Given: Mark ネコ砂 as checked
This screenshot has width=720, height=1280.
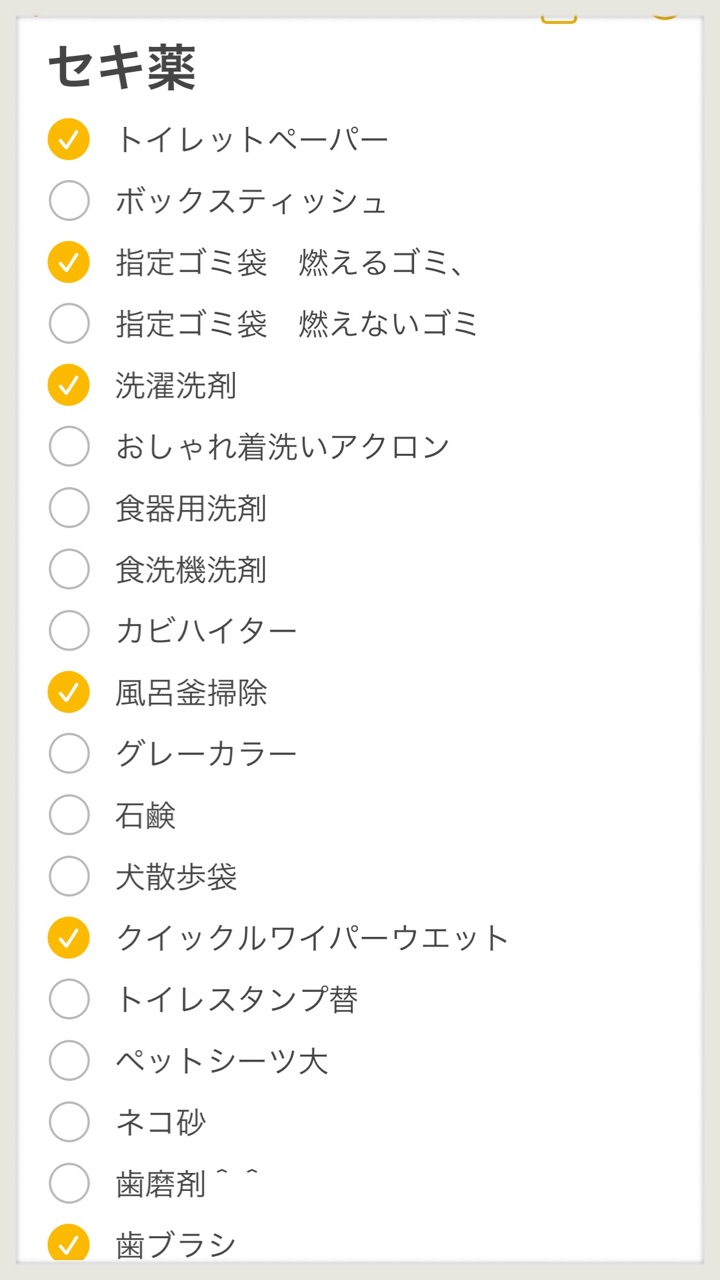Looking at the screenshot, I should pos(69,1121).
